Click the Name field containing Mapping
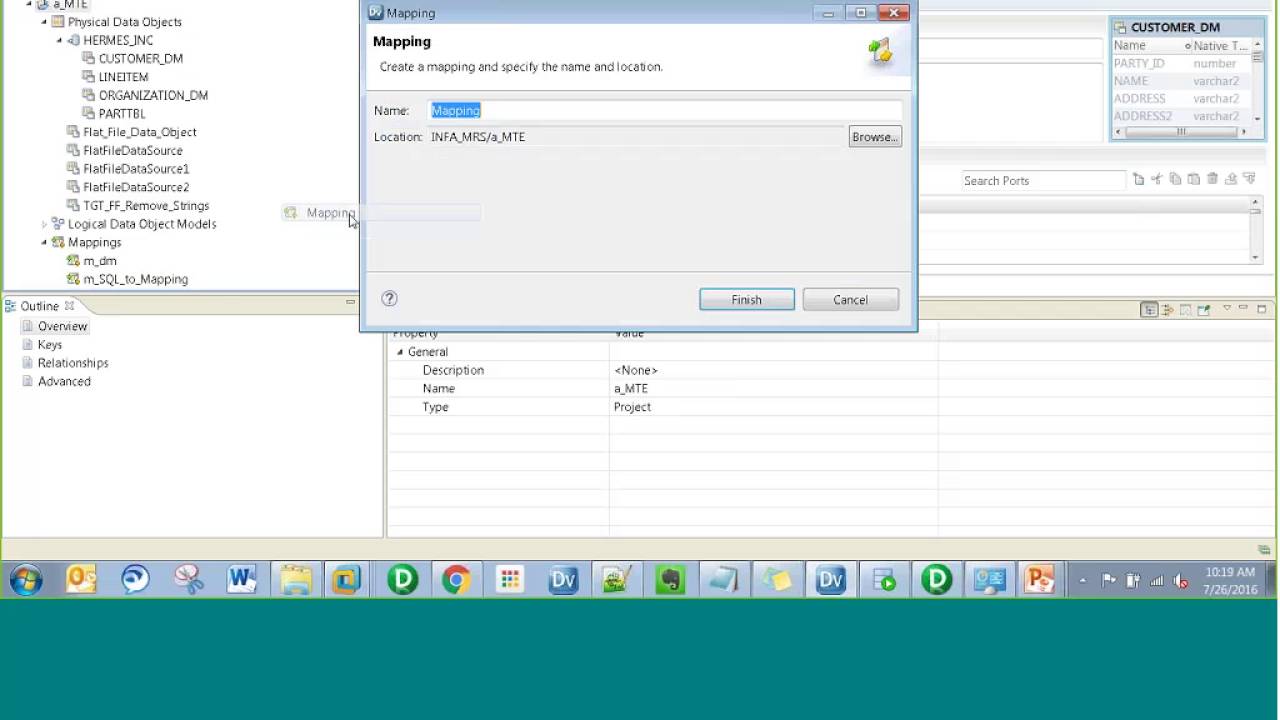Screen dimensions: 1280x720 pyautogui.click(x=666, y=110)
